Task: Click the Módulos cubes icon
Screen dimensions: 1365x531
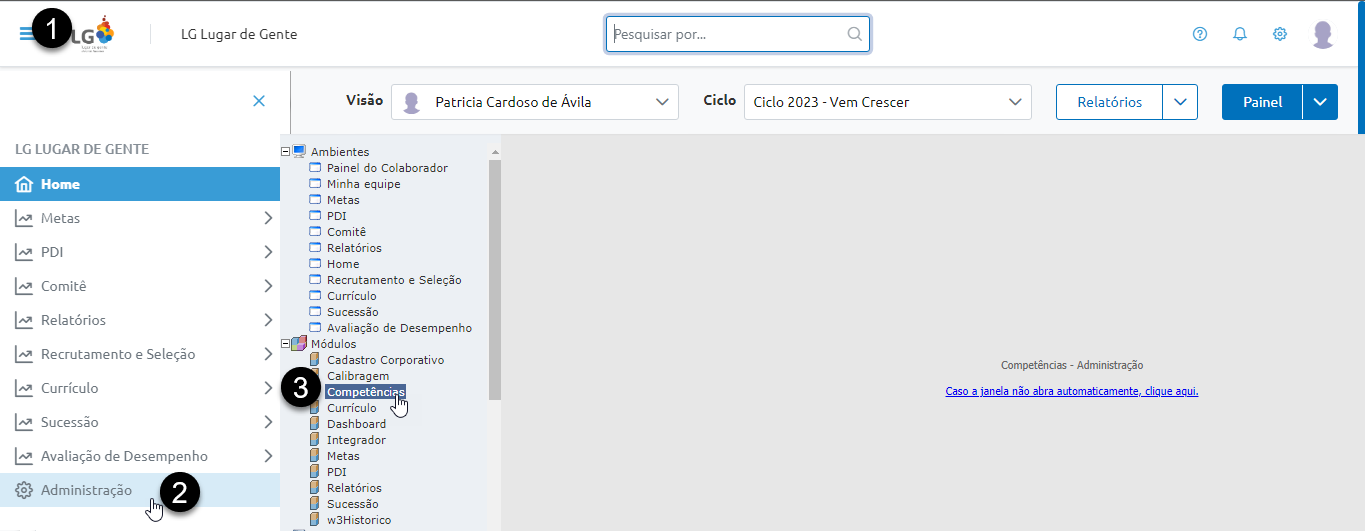Action: [300, 343]
